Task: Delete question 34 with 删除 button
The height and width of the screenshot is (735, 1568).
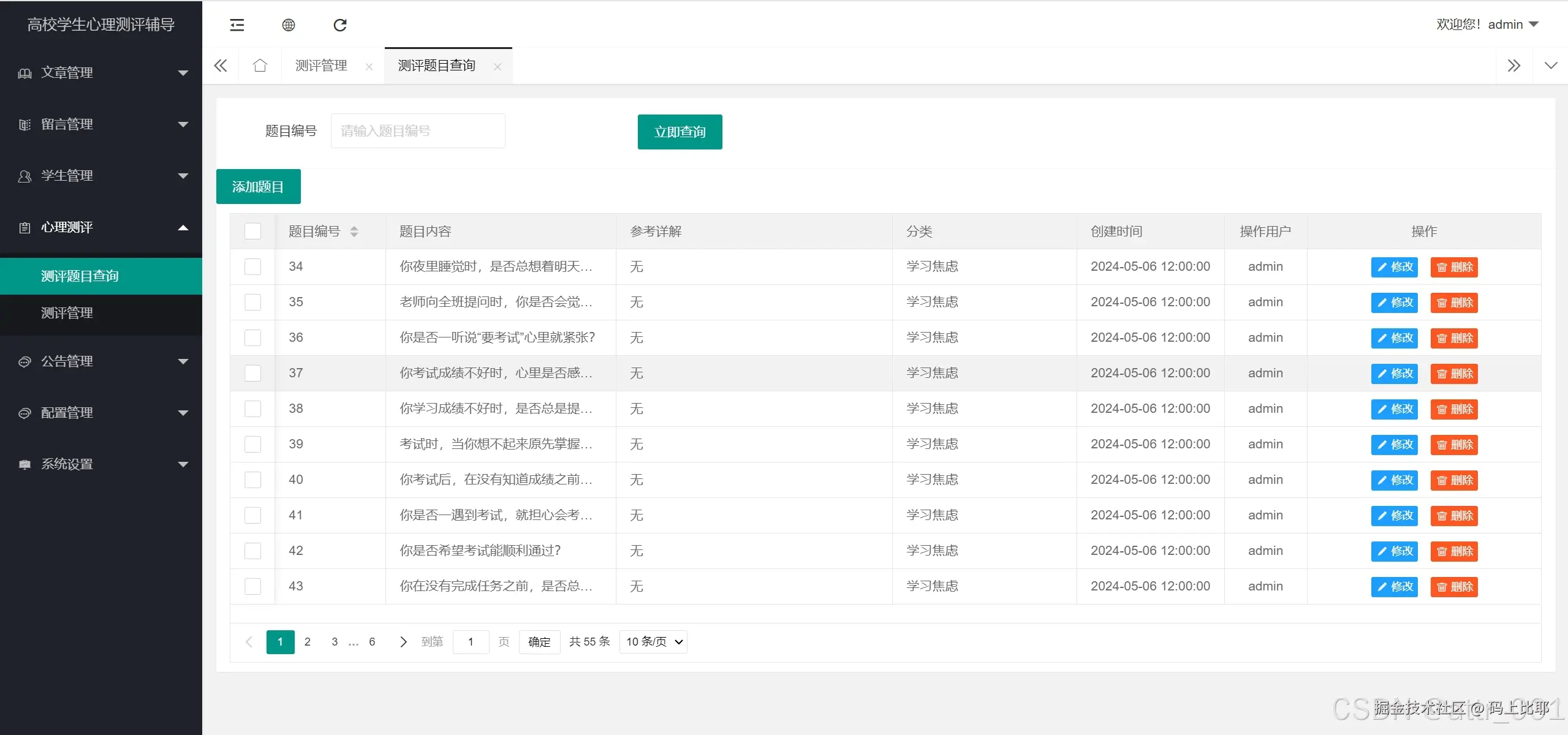Action: 1454,267
